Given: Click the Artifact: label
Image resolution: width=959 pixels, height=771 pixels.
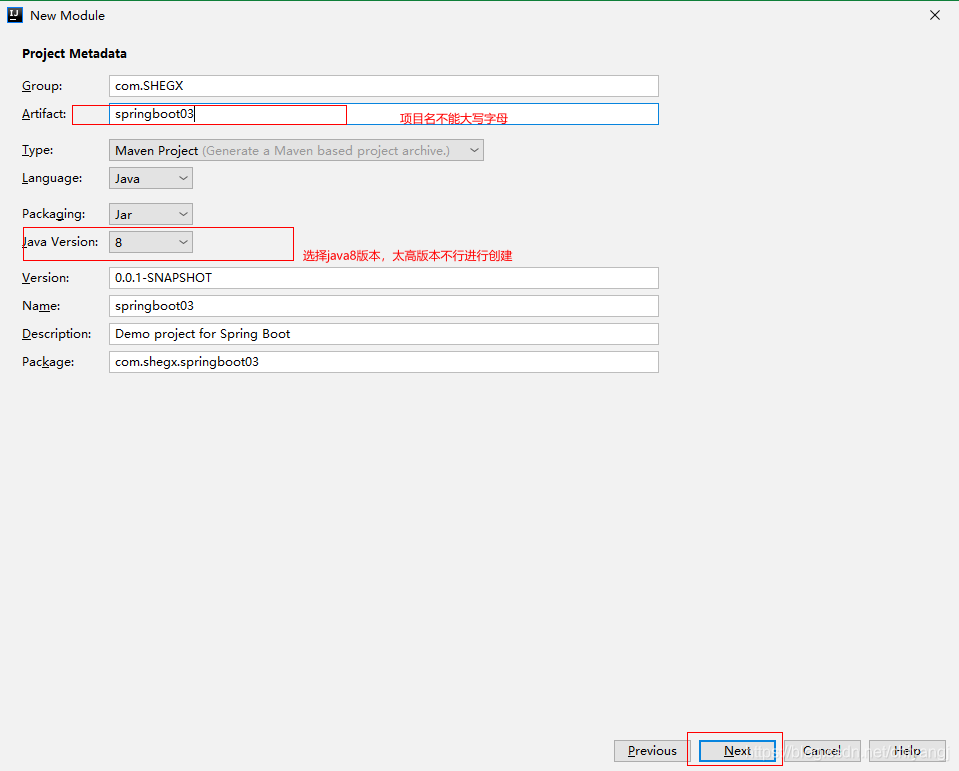Looking at the screenshot, I should pyautogui.click(x=44, y=114).
